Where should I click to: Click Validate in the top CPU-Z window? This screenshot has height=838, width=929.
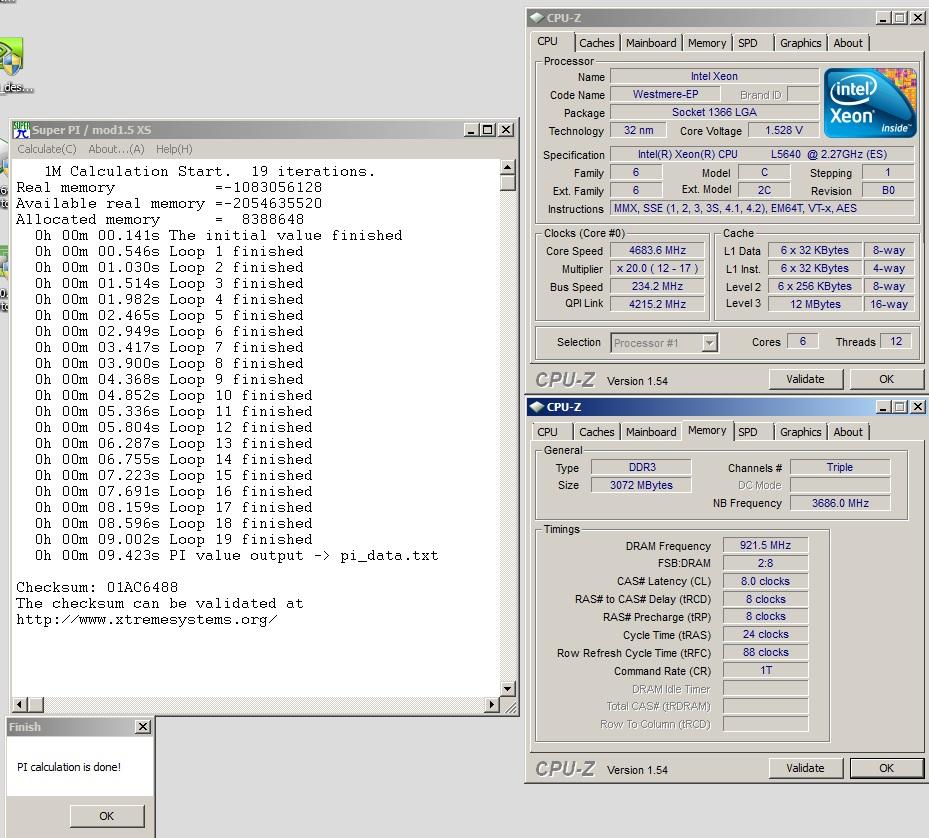[x=805, y=379]
